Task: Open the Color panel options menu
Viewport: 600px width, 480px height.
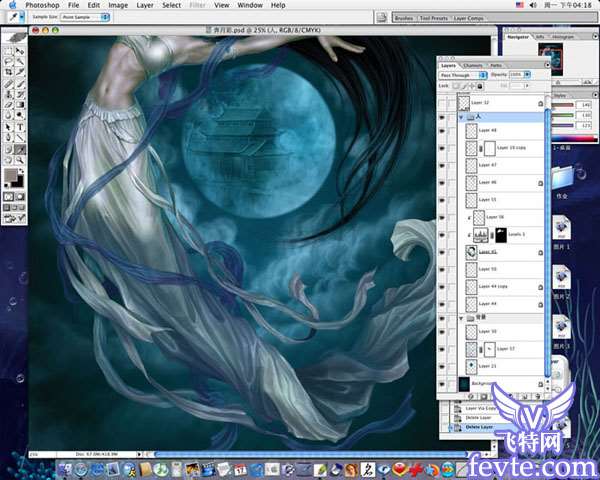Action: pyautogui.click(x=595, y=95)
